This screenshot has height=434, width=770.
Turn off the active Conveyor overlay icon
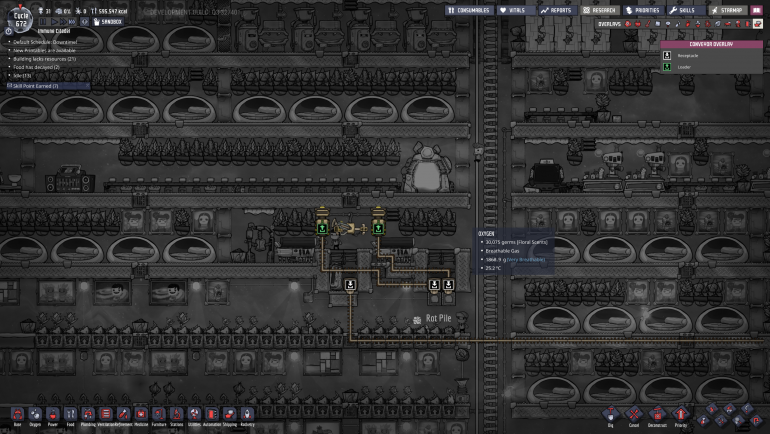click(x=758, y=24)
